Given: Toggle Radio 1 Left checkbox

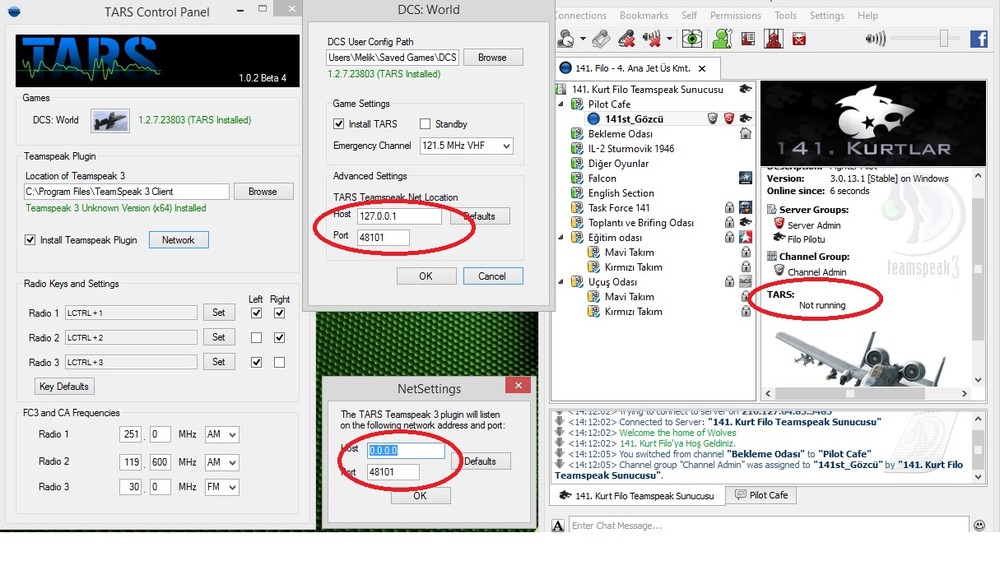Looking at the screenshot, I should coord(256,313).
